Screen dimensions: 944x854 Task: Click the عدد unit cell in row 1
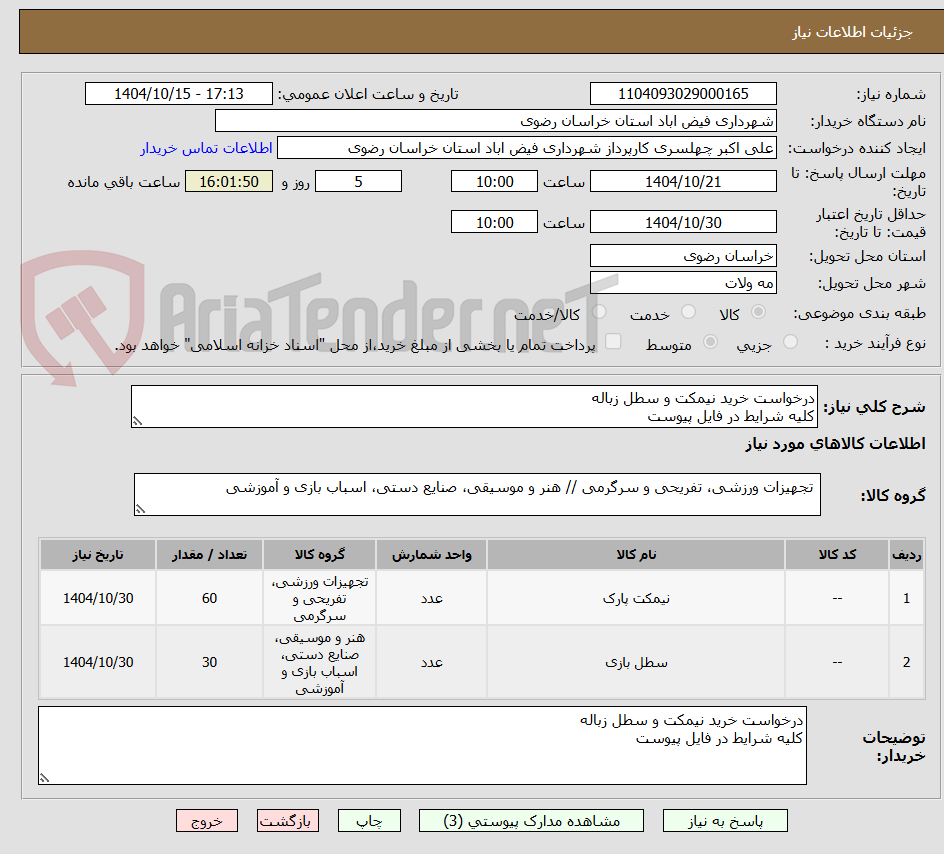[432, 598]
